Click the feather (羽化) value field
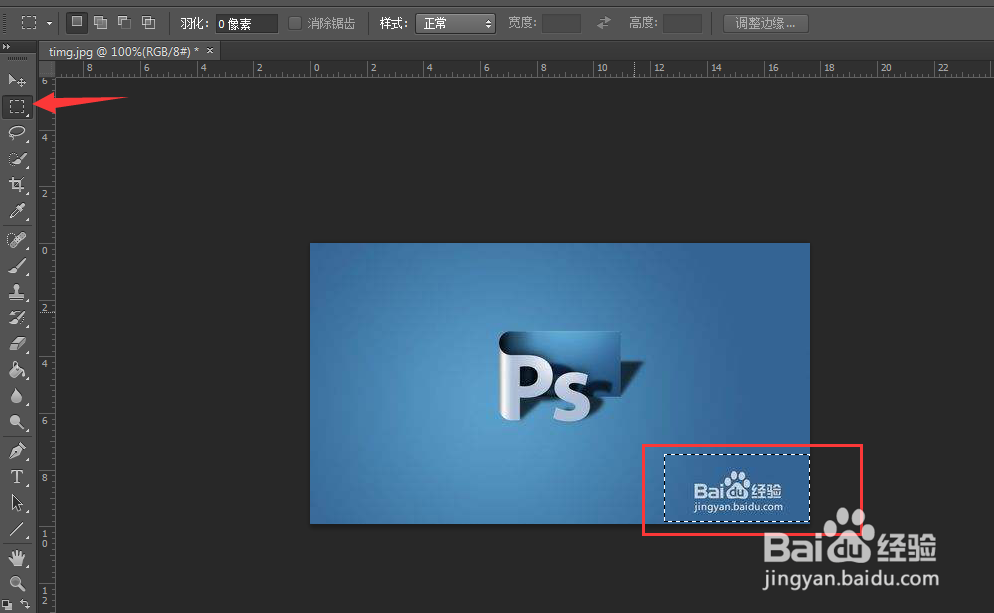This screenshot has height=613, width=994. 247,23
